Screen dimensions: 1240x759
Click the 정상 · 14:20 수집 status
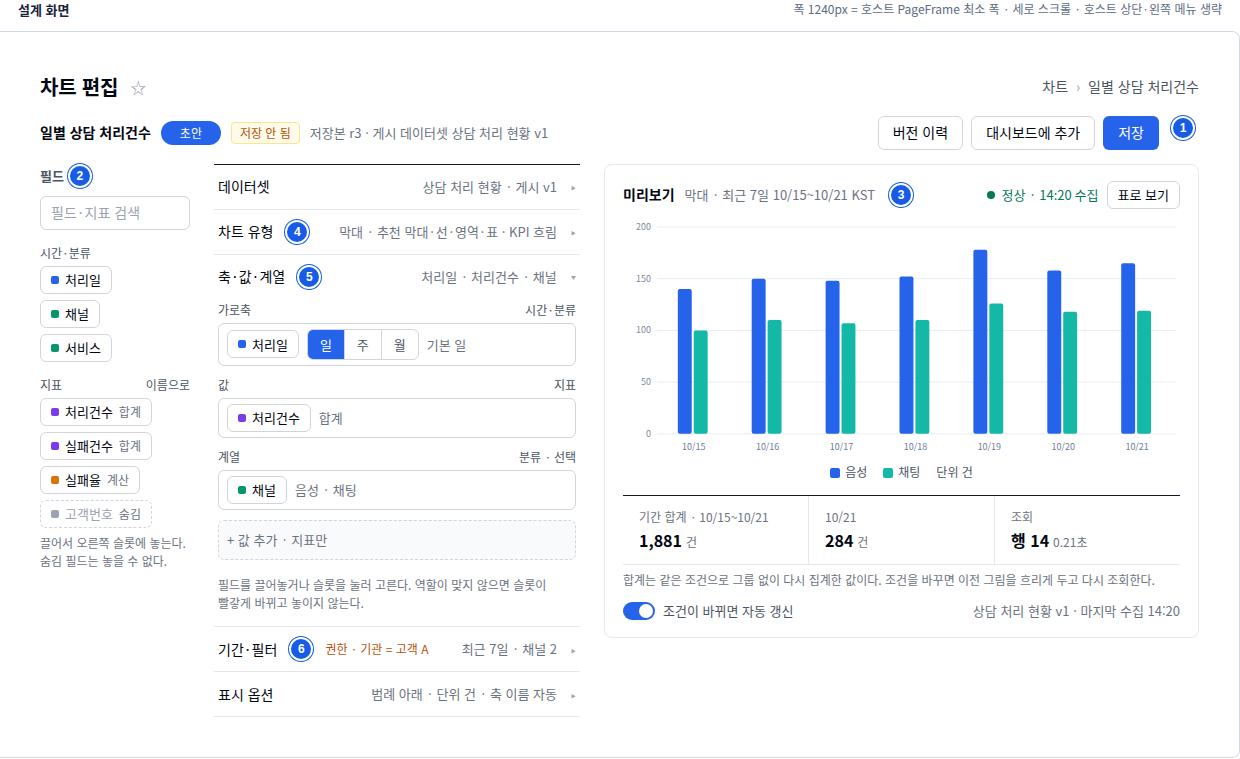[x=1041, y=195]
